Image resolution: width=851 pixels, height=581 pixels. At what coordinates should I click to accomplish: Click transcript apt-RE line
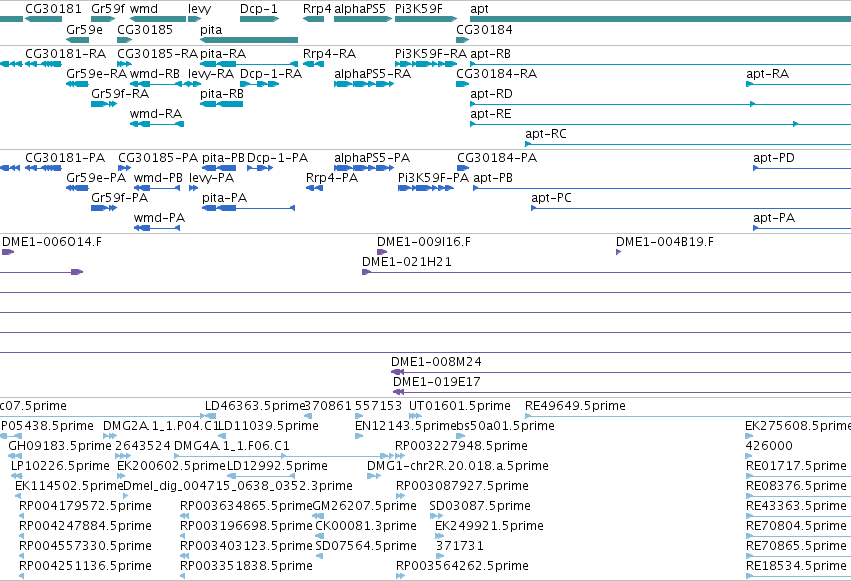pyautogui.click(x=661, y=124)
